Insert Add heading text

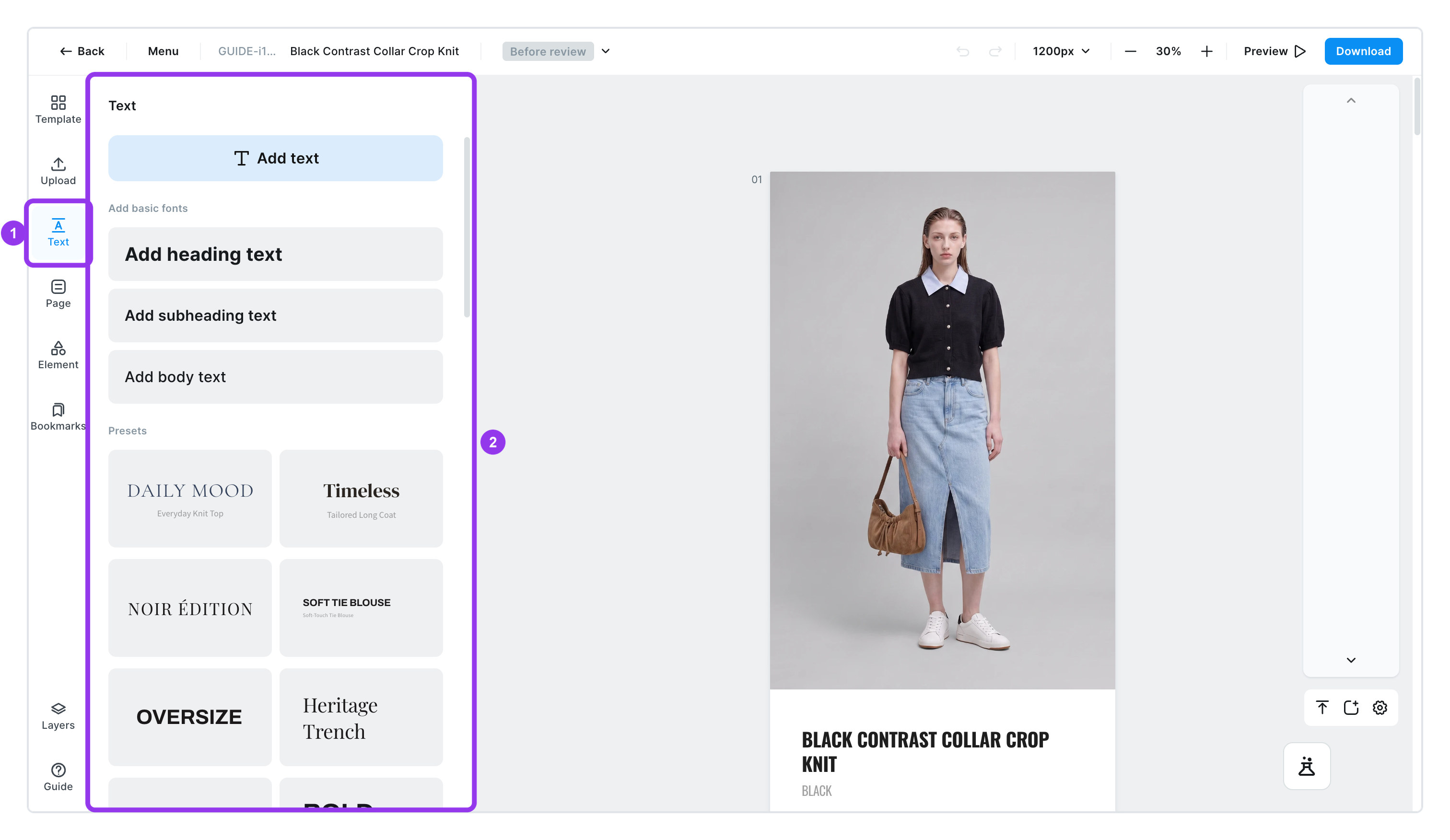276,254
